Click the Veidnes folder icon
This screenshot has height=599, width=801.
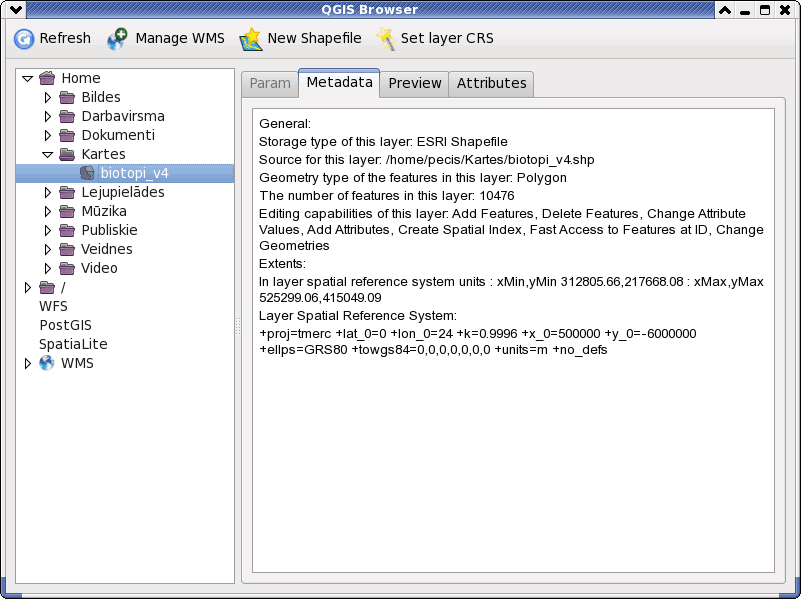coord(67,249)
